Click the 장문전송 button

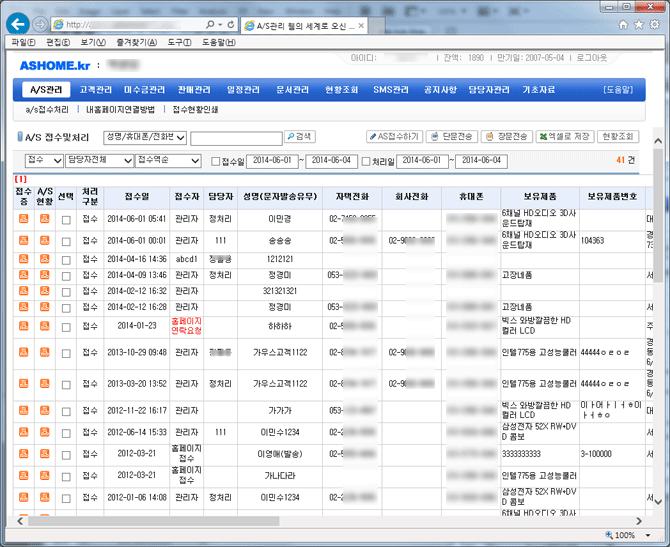pos(507,136)
